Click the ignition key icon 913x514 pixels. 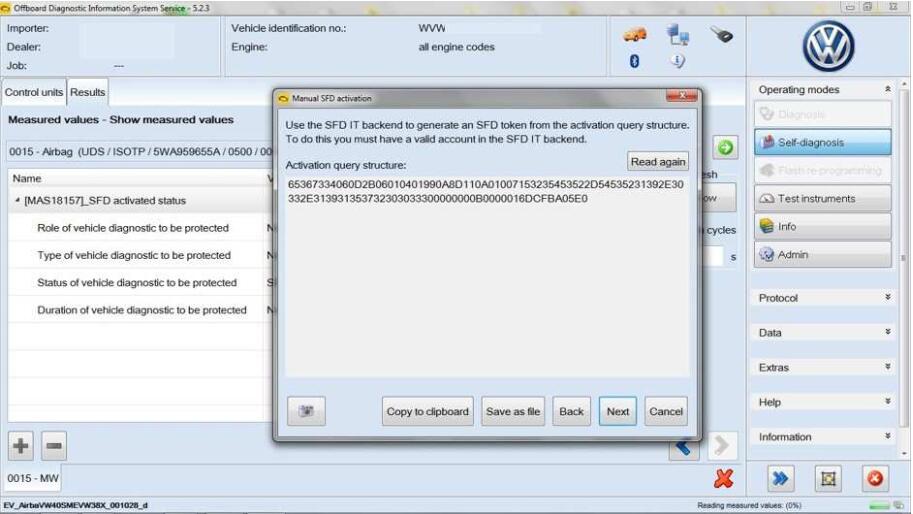[x=721, y=35]
